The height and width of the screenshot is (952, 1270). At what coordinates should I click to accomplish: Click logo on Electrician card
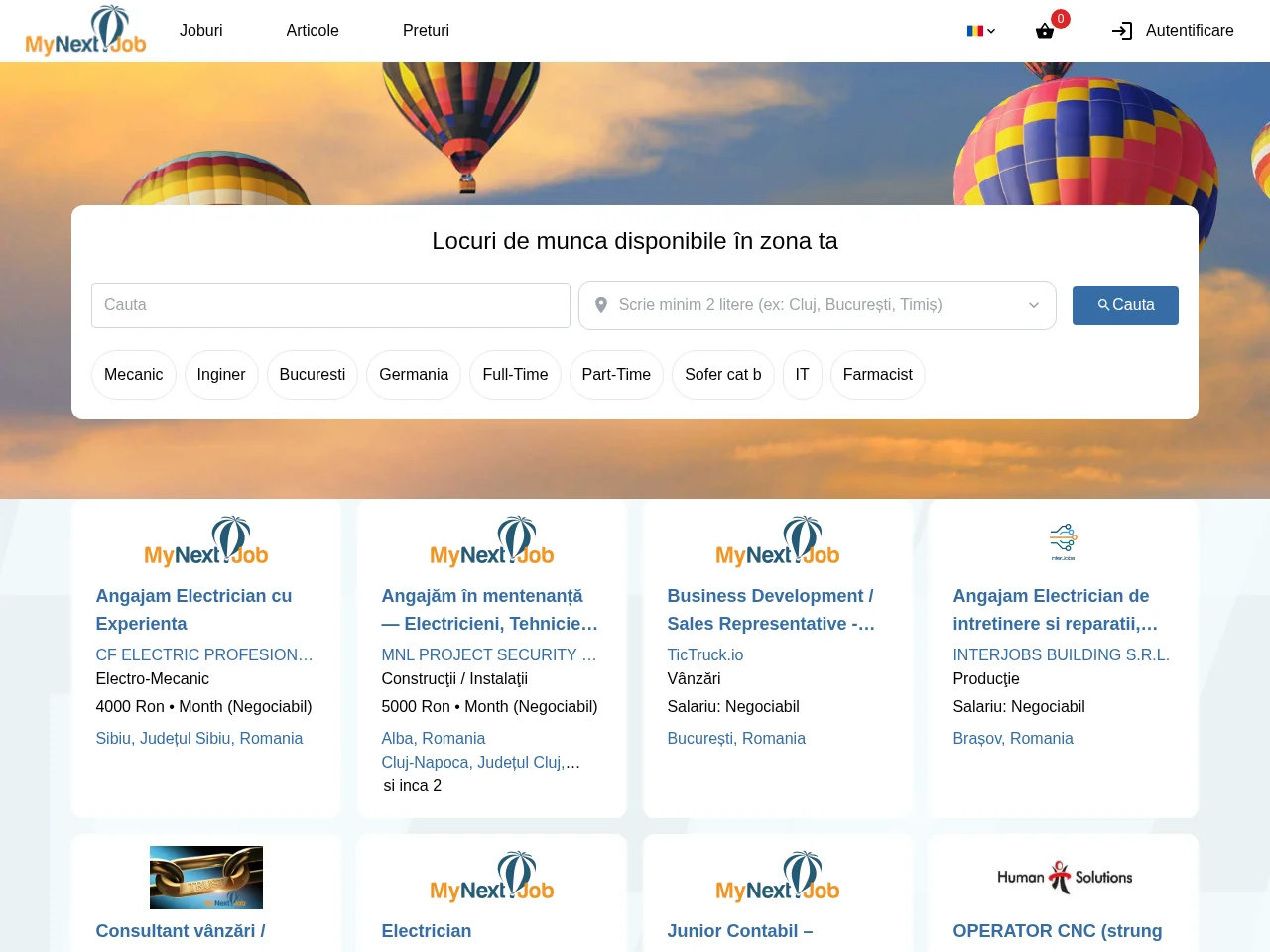click(x=492, y=878)
